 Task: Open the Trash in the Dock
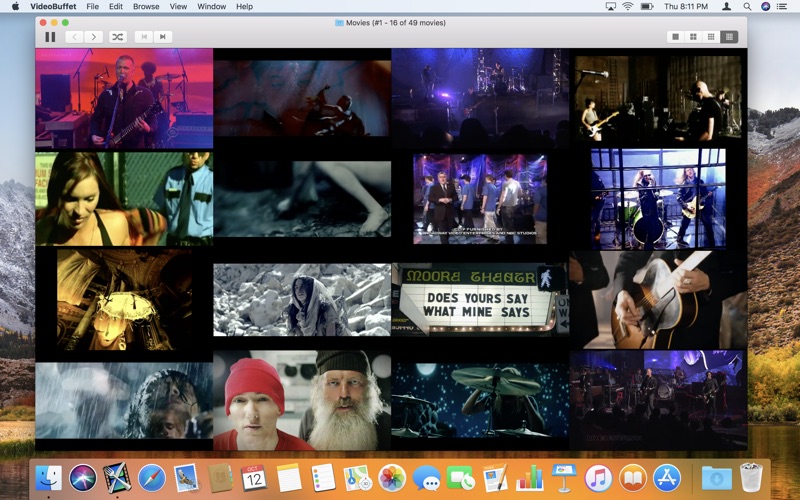(751, 478)
